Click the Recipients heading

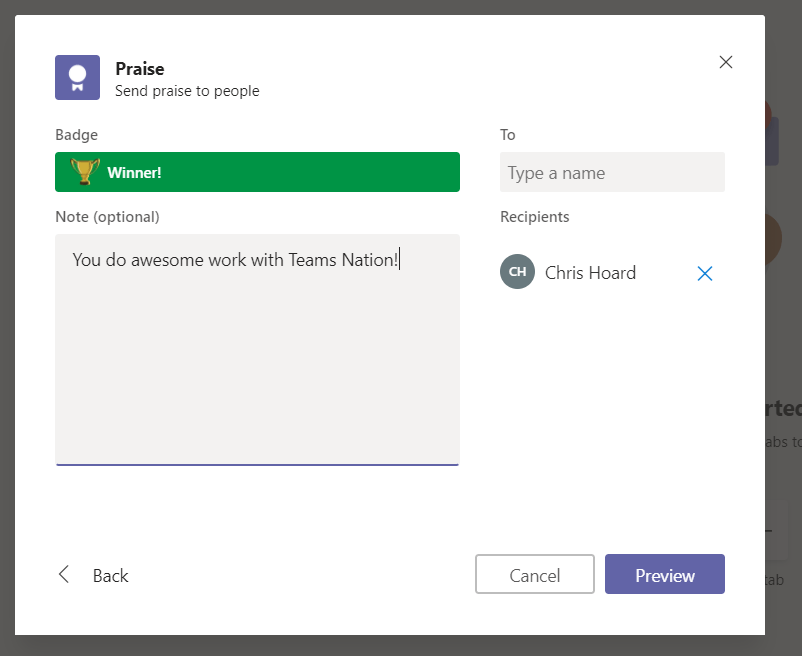534,216
